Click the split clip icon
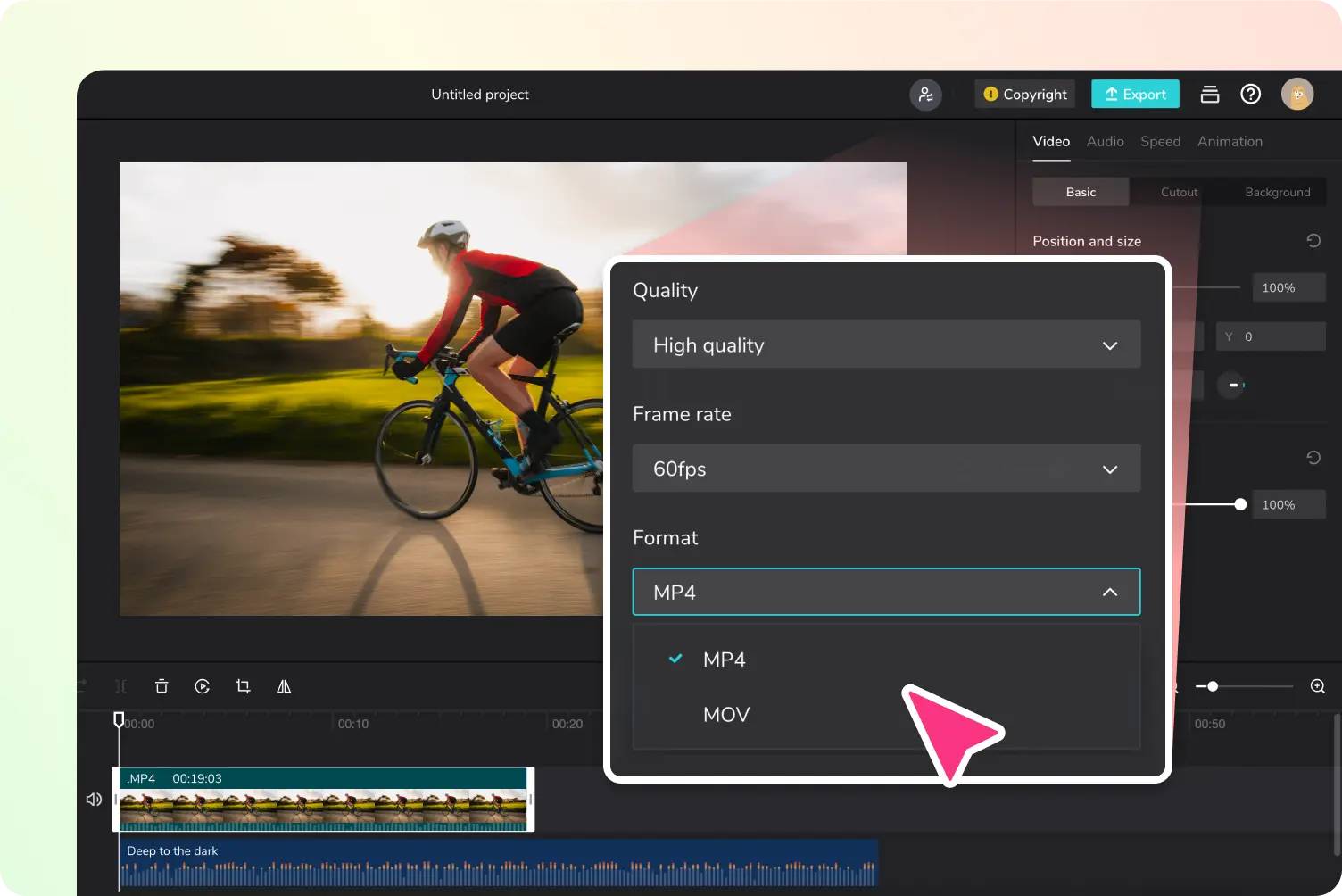Image resolution: width=1342 pixels, height=896 pixels. (121, 686)
